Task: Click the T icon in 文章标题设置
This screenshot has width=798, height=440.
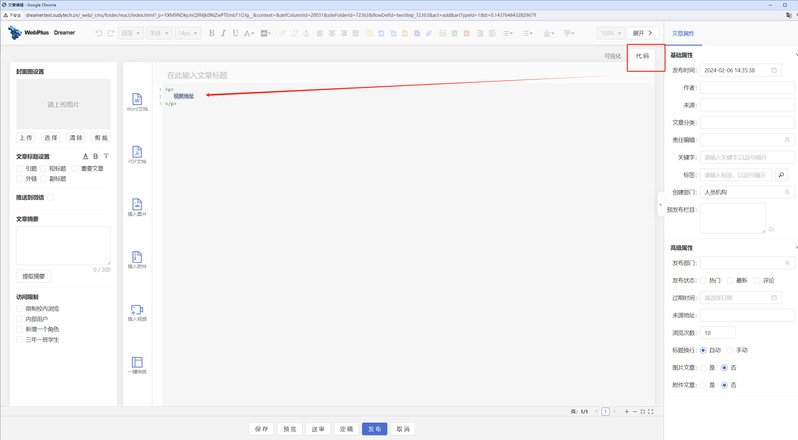Action: click(106, 156)
